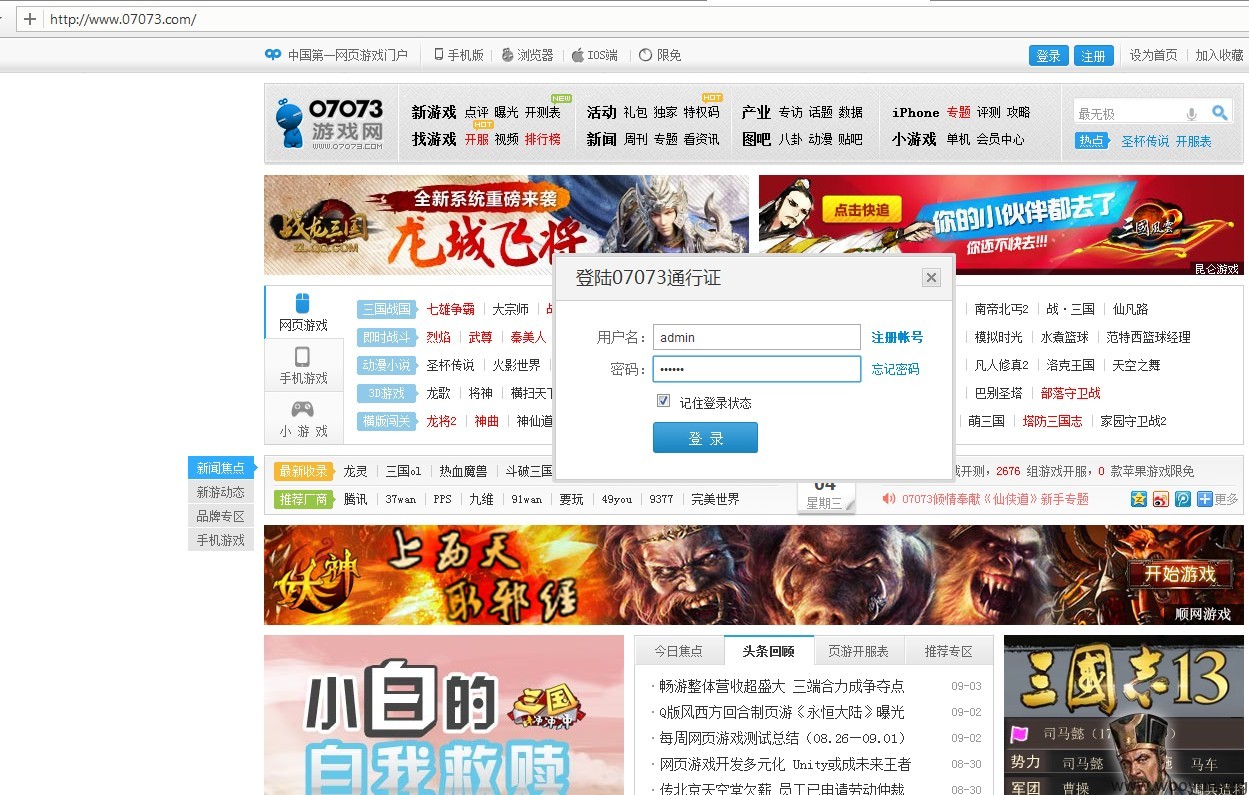The image size is (1249, 795).
Task: Switch to the 推荐专区 tab
Action: [948, 651]
